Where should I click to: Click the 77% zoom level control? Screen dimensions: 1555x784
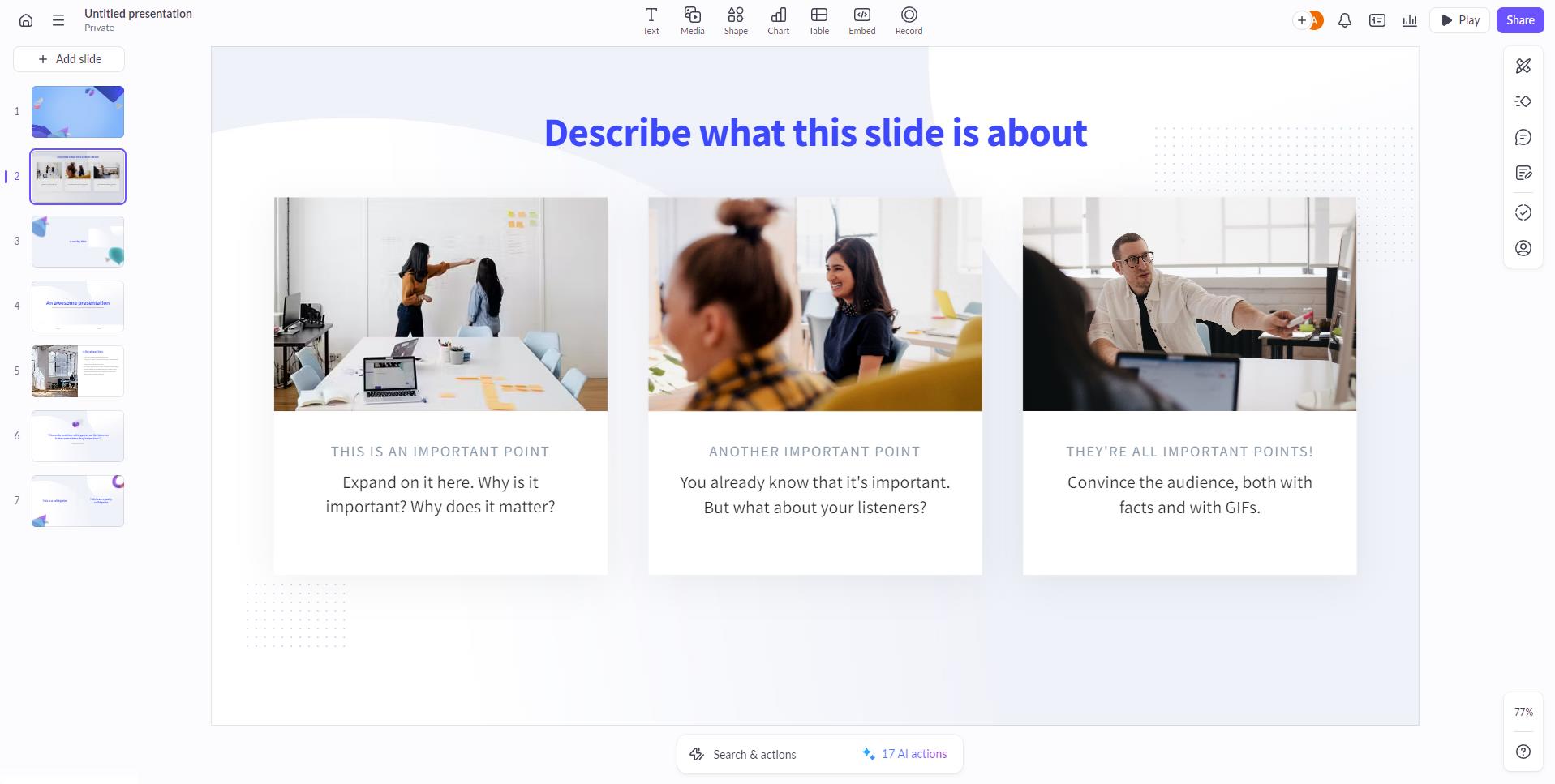point(1523,711)
